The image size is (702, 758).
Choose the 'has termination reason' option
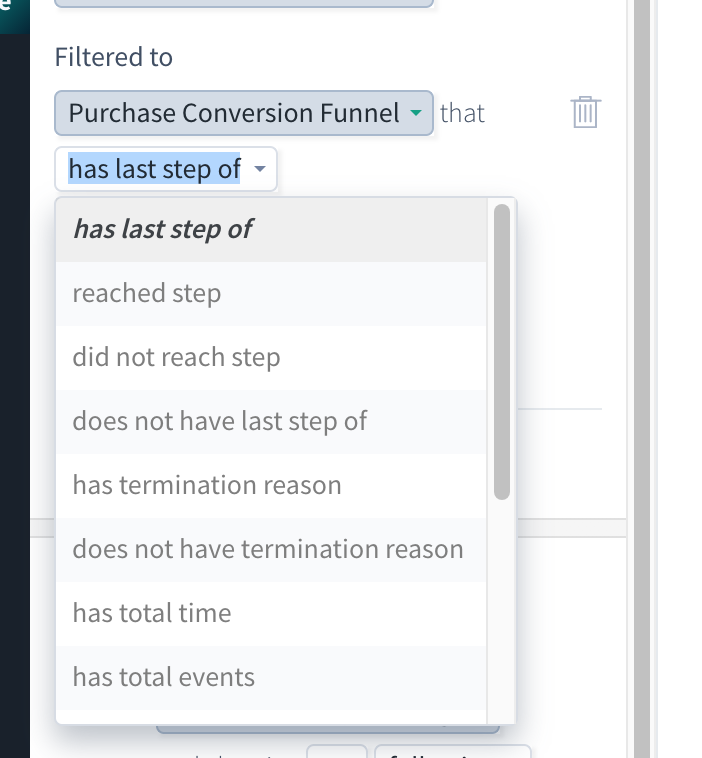pyautogui.click(x=271, y=485)
